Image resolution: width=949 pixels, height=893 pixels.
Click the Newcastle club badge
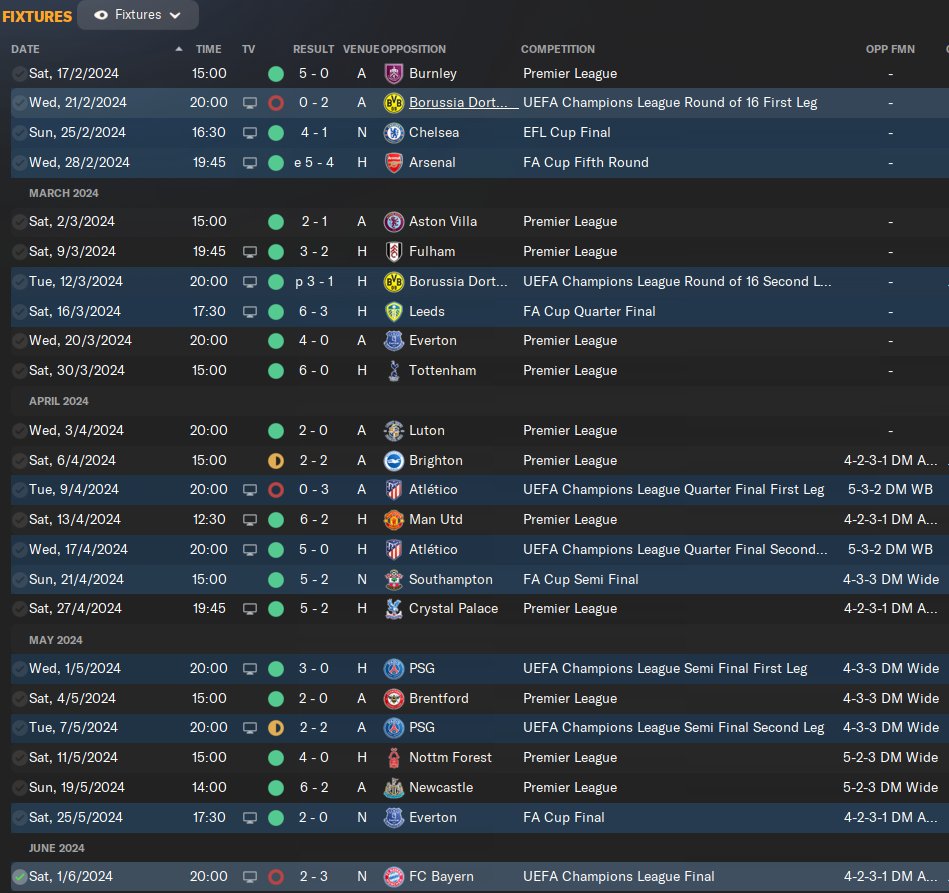[394, 788]
